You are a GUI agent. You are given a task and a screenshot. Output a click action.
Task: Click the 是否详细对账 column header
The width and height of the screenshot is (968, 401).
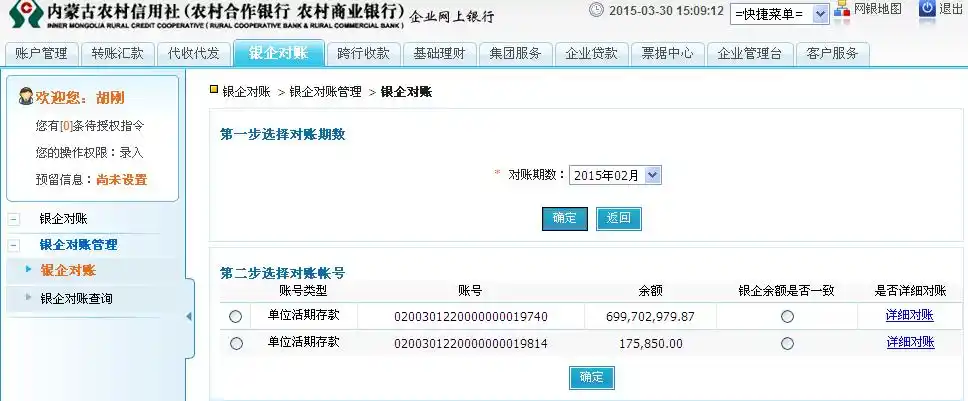click(911, 291)
